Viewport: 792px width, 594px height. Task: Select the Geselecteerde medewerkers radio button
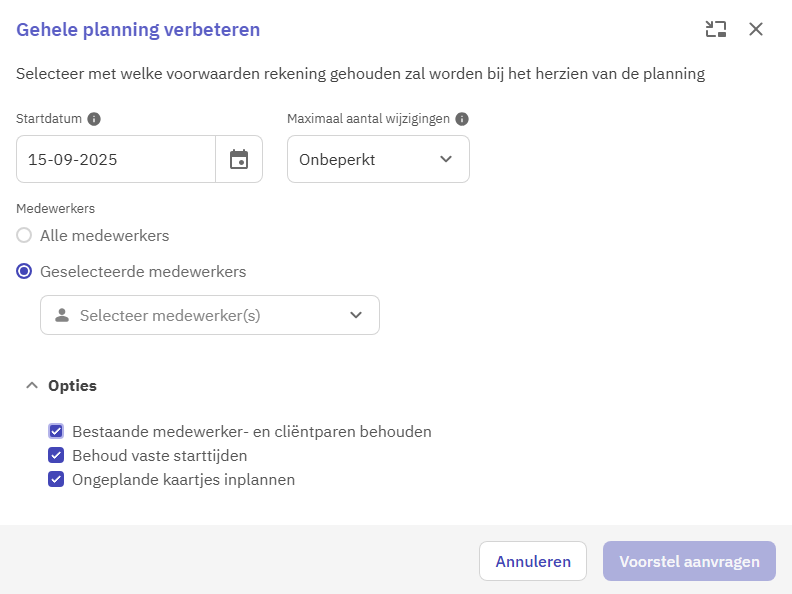point(24,272)
